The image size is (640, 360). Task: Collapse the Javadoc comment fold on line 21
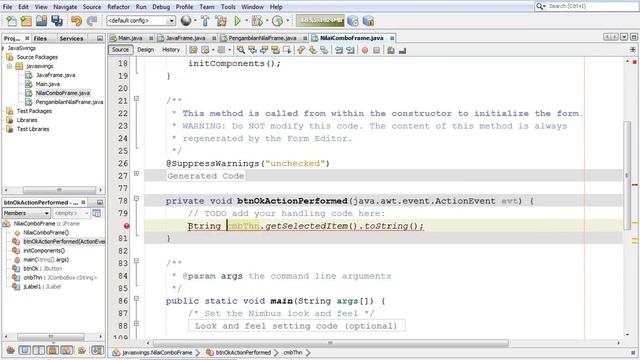coord(136,98)
